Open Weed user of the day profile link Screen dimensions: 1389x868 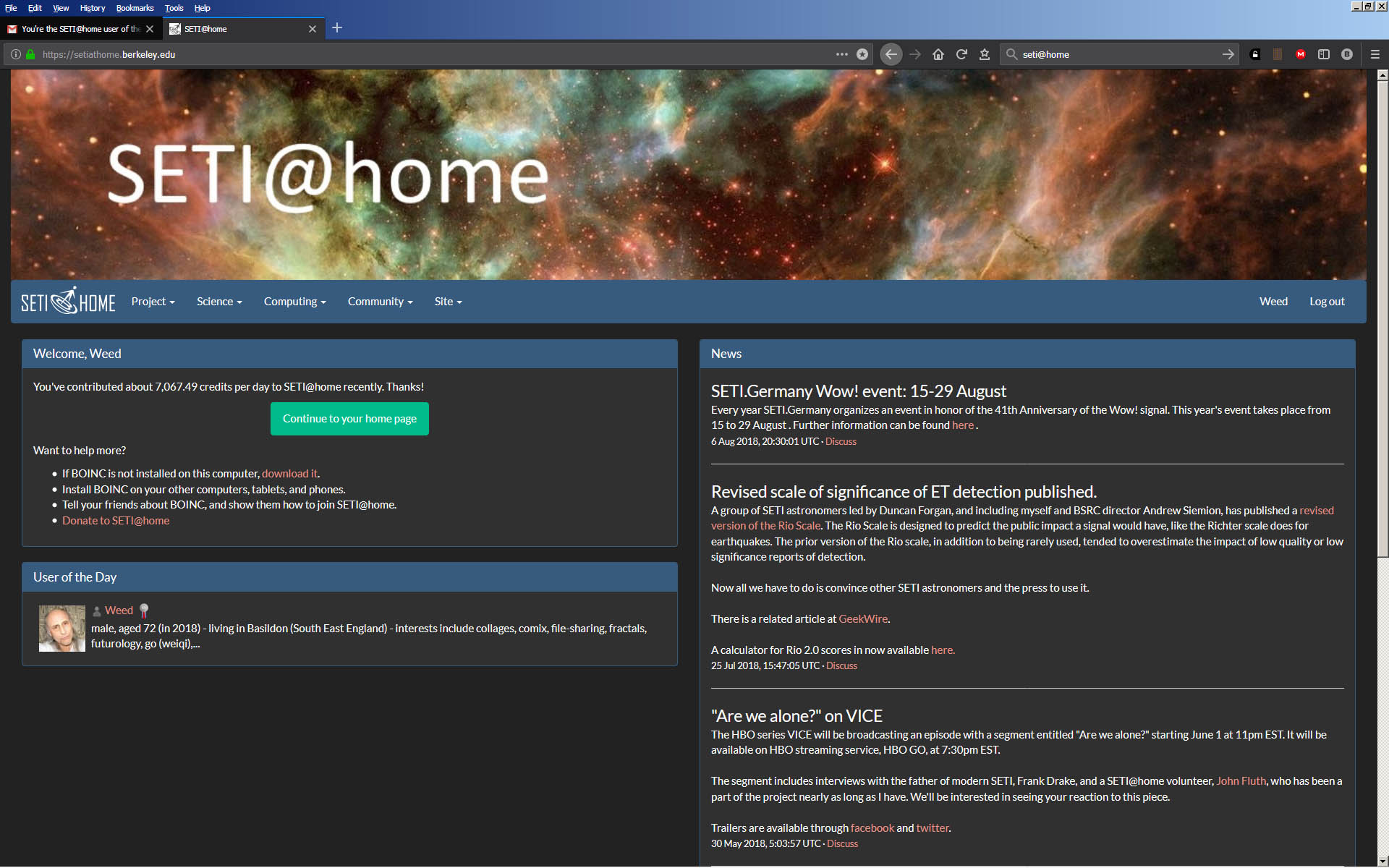119,610
